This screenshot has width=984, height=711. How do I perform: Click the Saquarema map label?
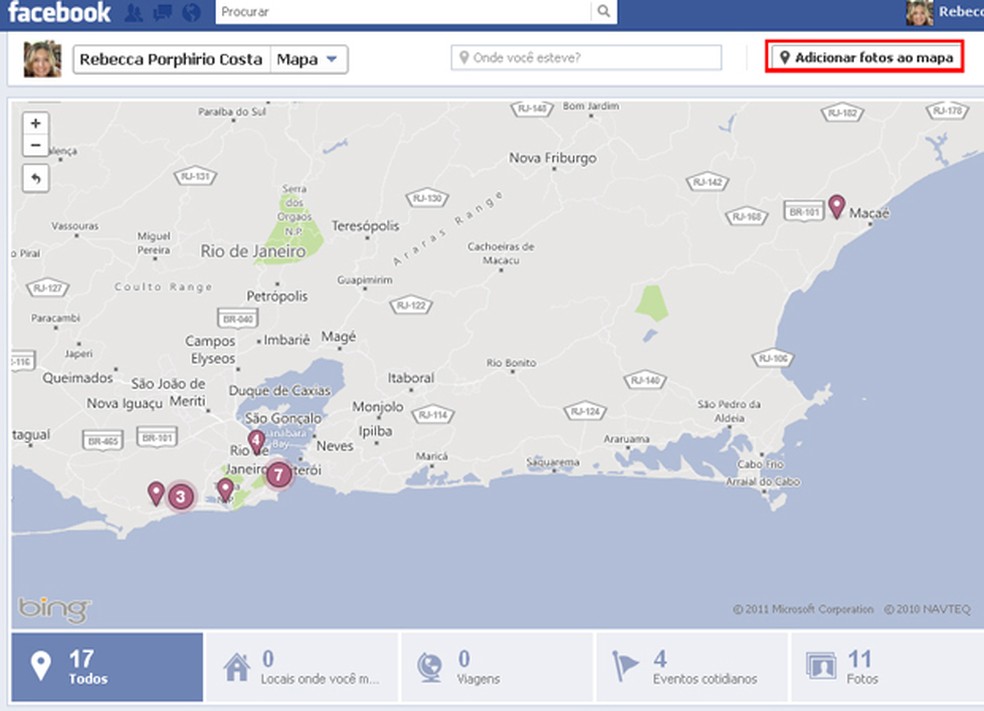pos(553,462)
